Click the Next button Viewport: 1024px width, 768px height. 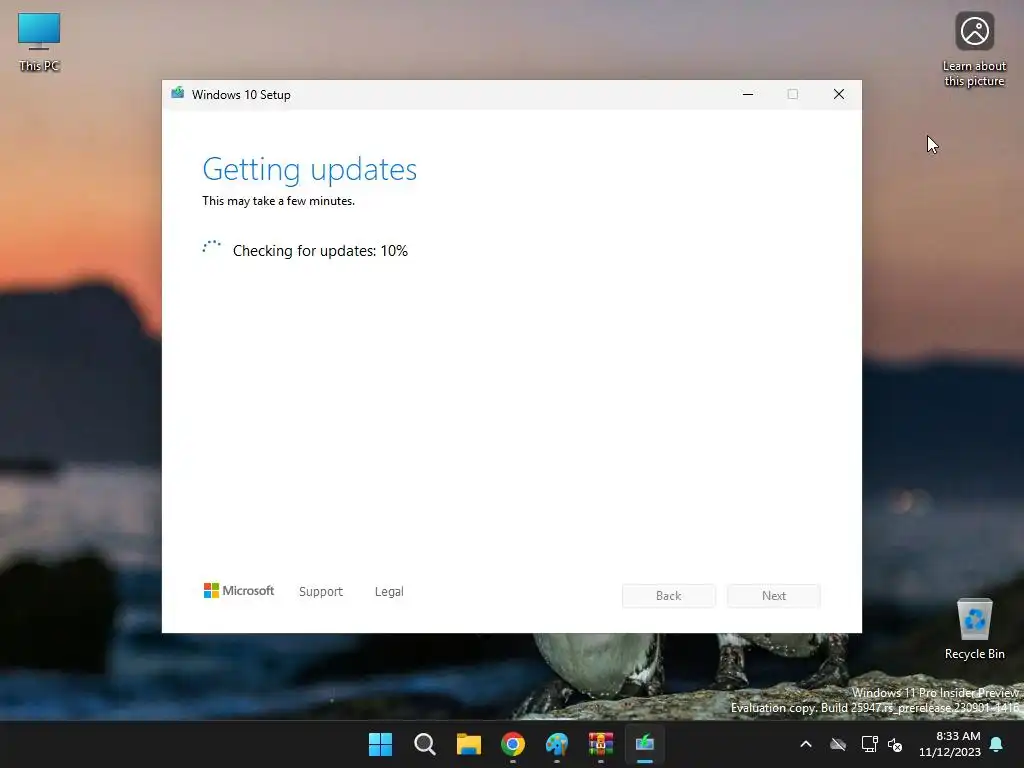click(x=774, y=596)
